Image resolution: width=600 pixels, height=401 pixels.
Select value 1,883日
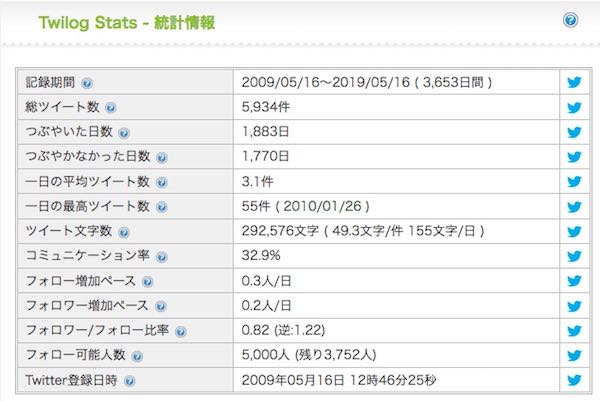point(265,132)
